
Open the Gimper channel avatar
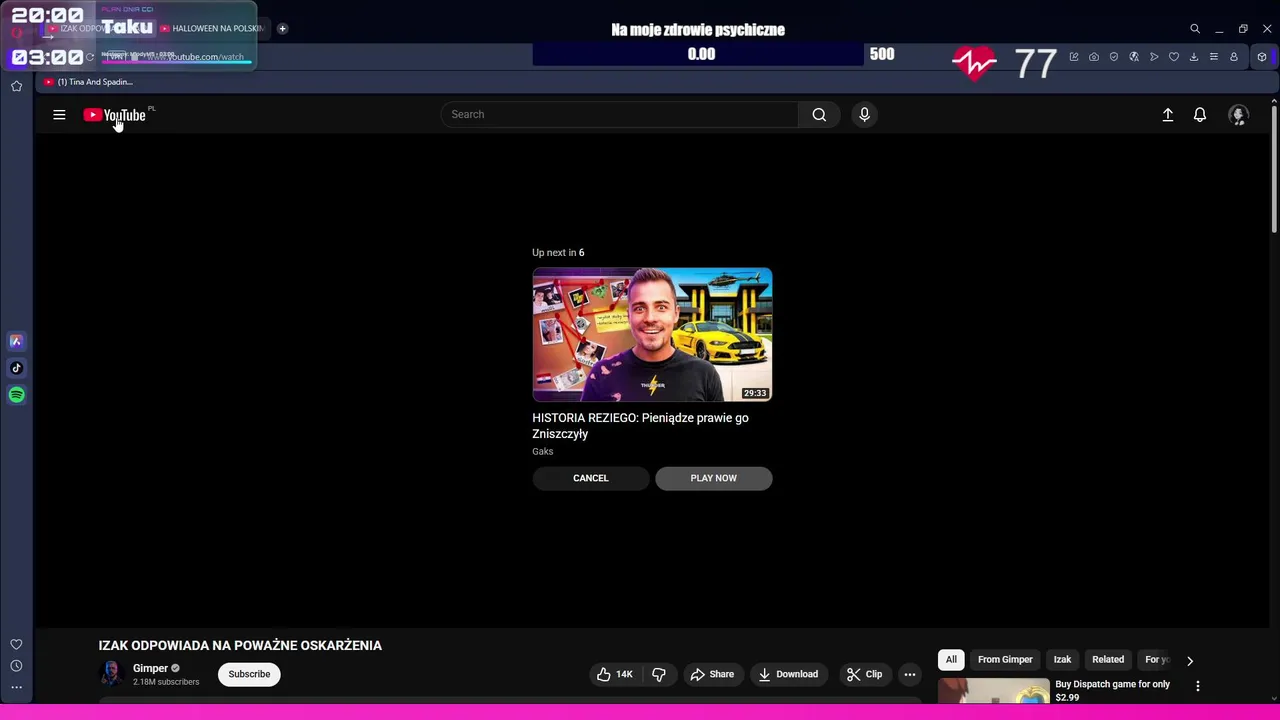(112, 674)
